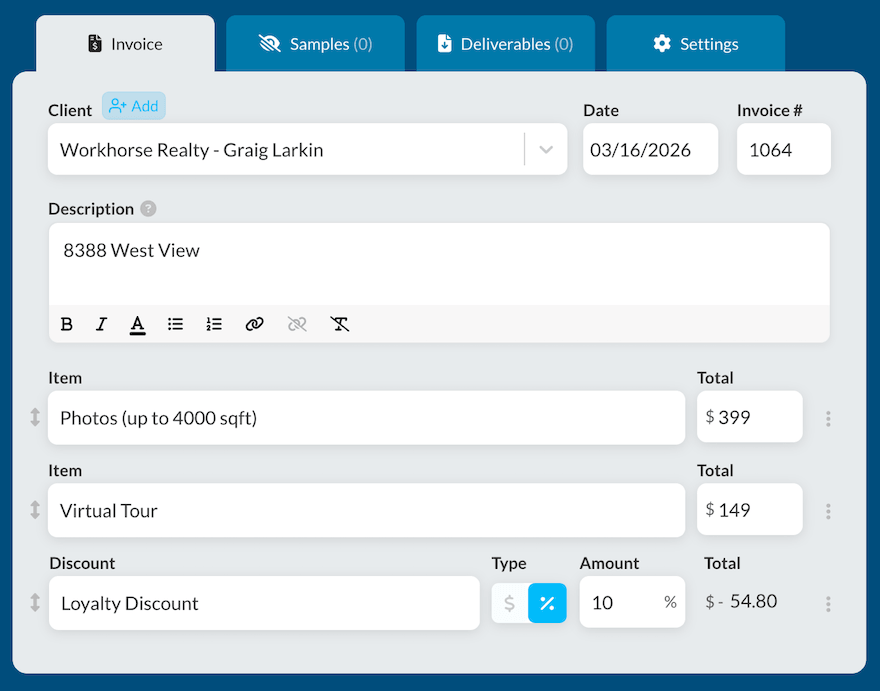Open the client selection dropdown
The image size is (880, 691).
(x=546, y=148)
